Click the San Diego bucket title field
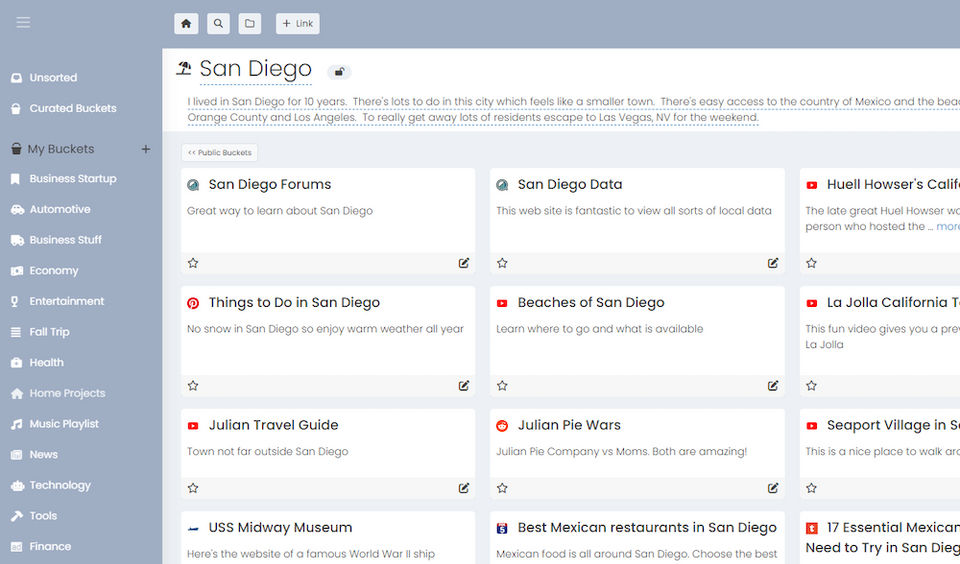 pyautogui.click(x=255, y=69)
